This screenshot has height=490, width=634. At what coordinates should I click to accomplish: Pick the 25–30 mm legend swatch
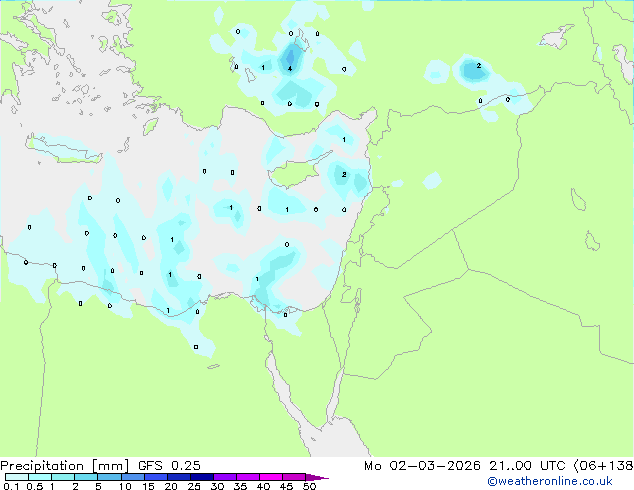coord(201,477)
